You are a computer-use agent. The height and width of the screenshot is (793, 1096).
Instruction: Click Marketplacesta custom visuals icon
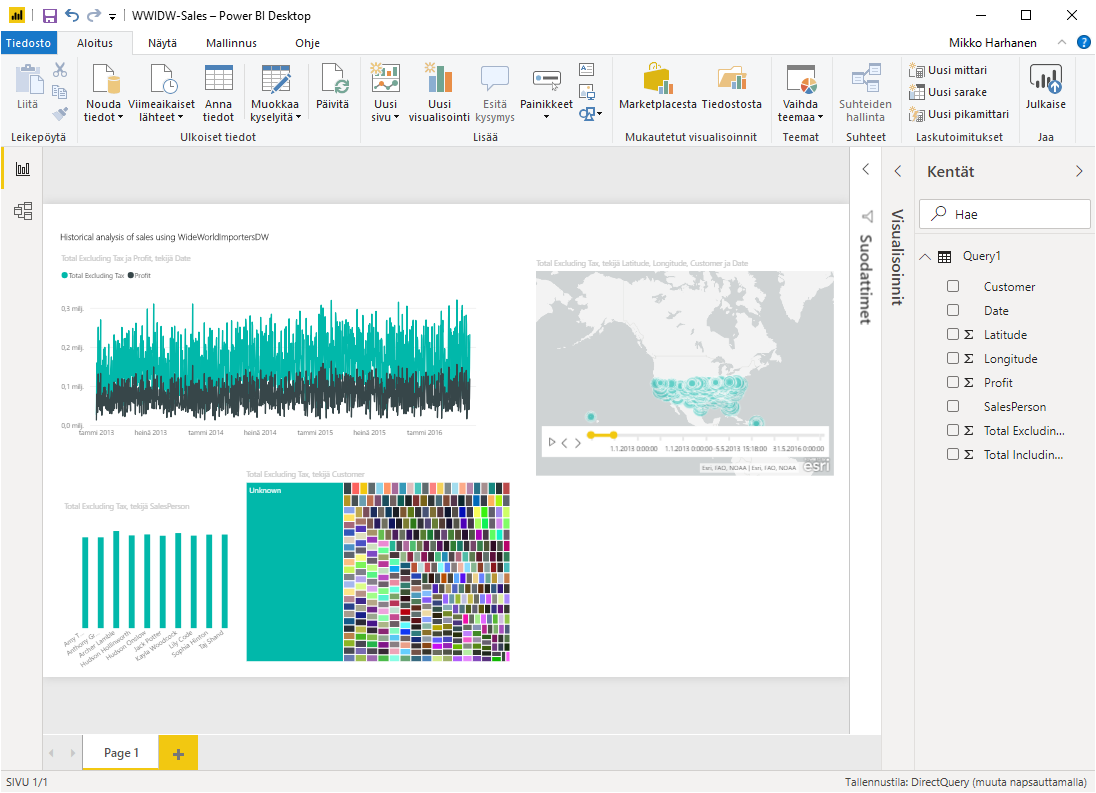coord(658,78)
